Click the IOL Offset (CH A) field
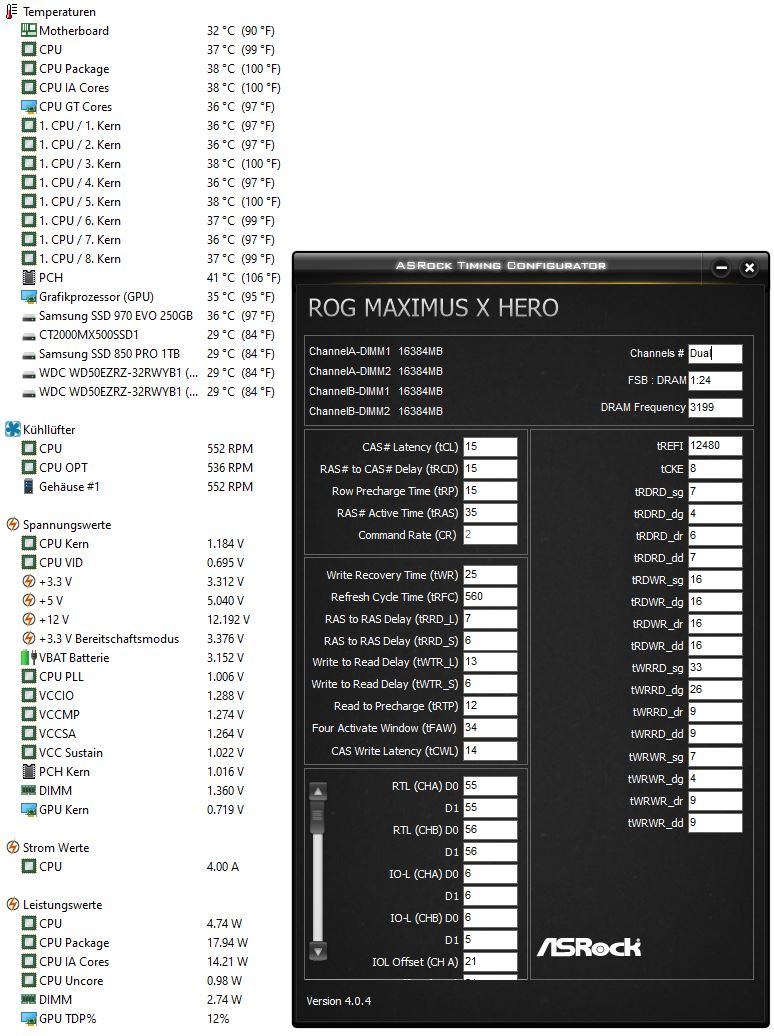 490,961
